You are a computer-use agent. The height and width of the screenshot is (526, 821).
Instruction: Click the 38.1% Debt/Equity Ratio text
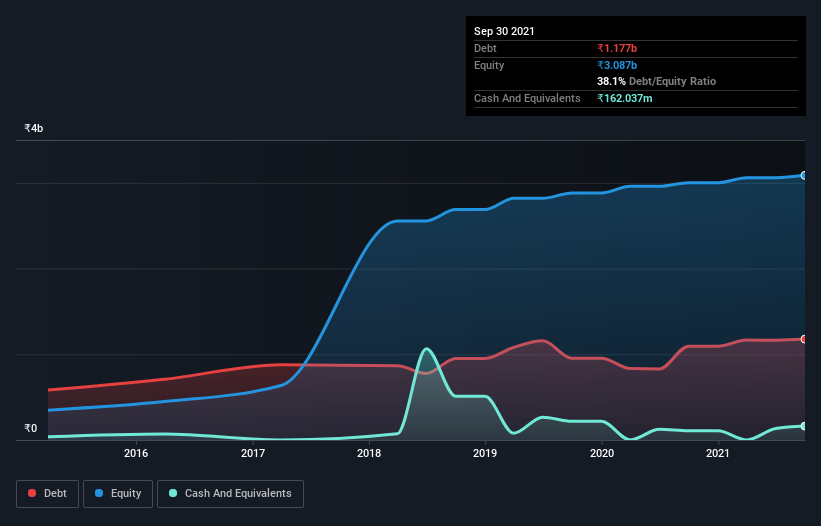click(656, 81)
